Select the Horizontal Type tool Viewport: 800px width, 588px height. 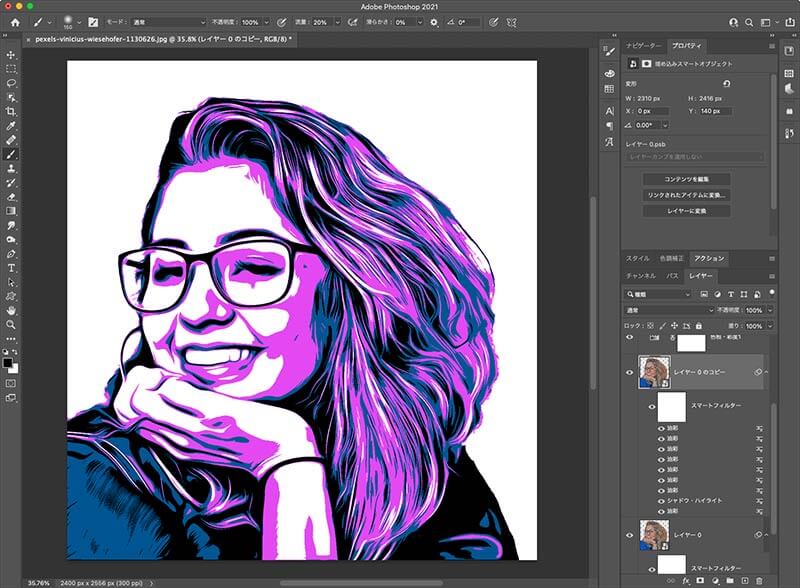pos(11,268)
